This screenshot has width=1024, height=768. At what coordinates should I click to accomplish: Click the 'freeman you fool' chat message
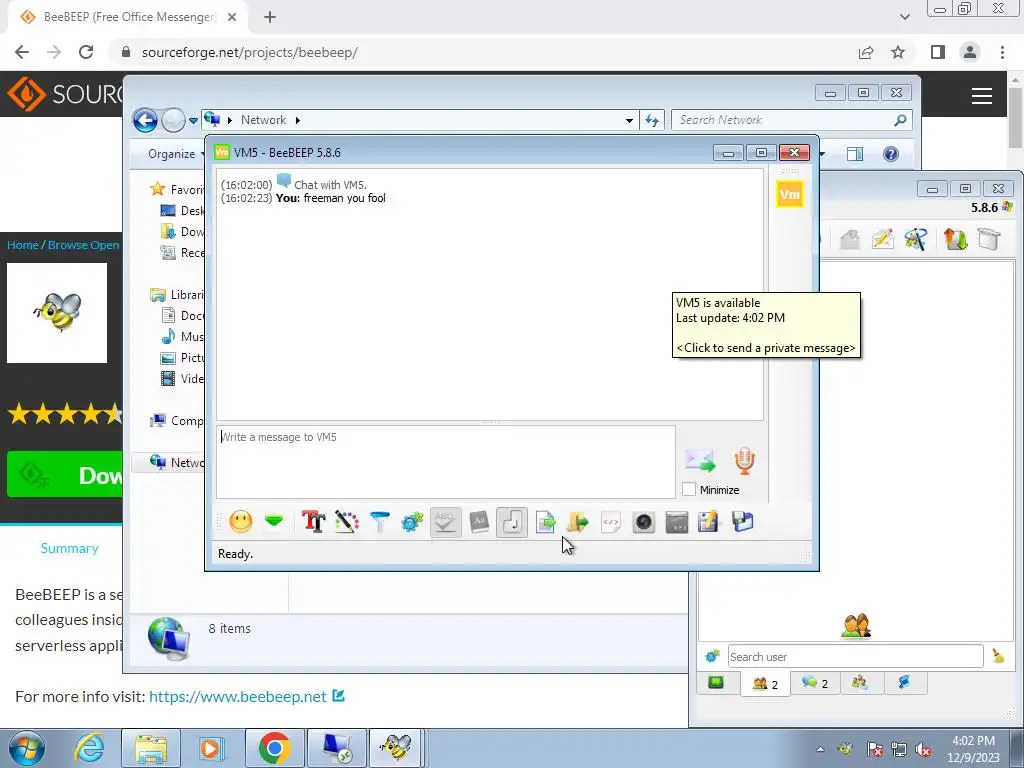point(344,198)
